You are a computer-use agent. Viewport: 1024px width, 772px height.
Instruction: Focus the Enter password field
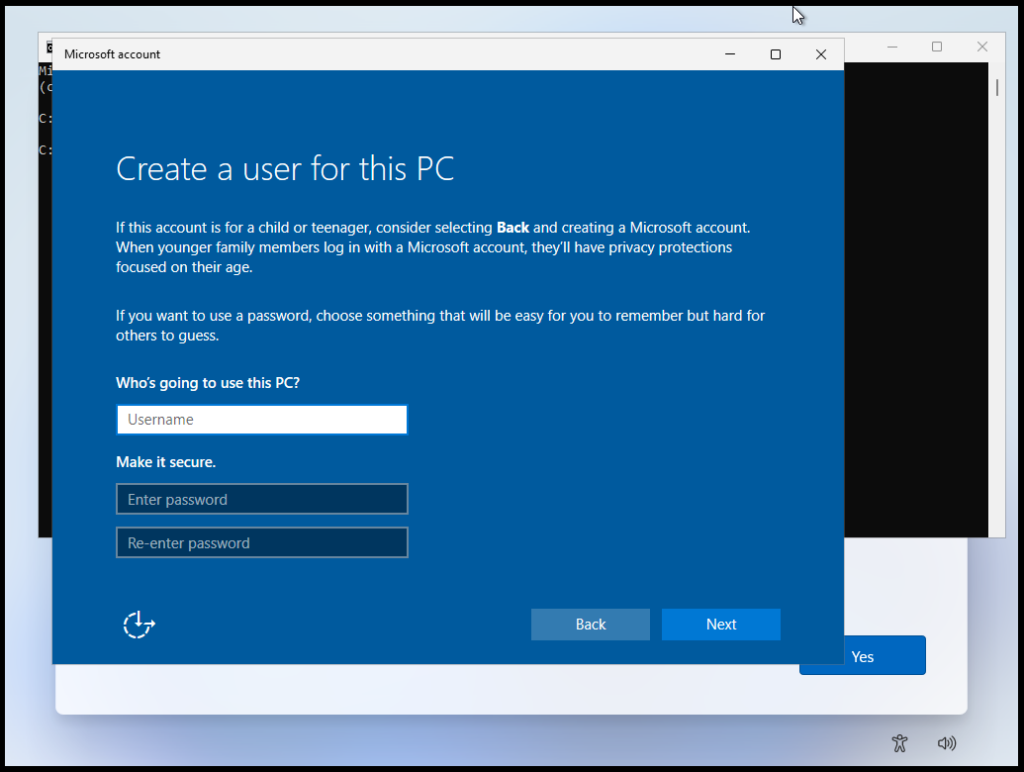tap(262, 499)
